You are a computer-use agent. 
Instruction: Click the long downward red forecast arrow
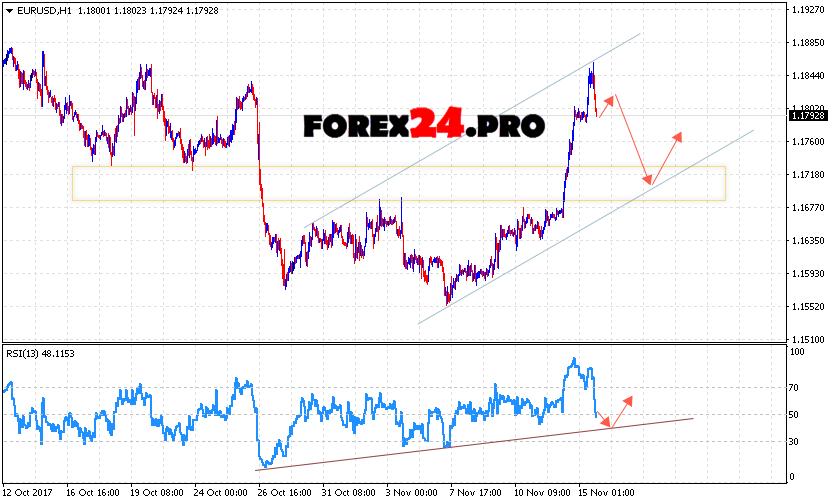(633, 140)
